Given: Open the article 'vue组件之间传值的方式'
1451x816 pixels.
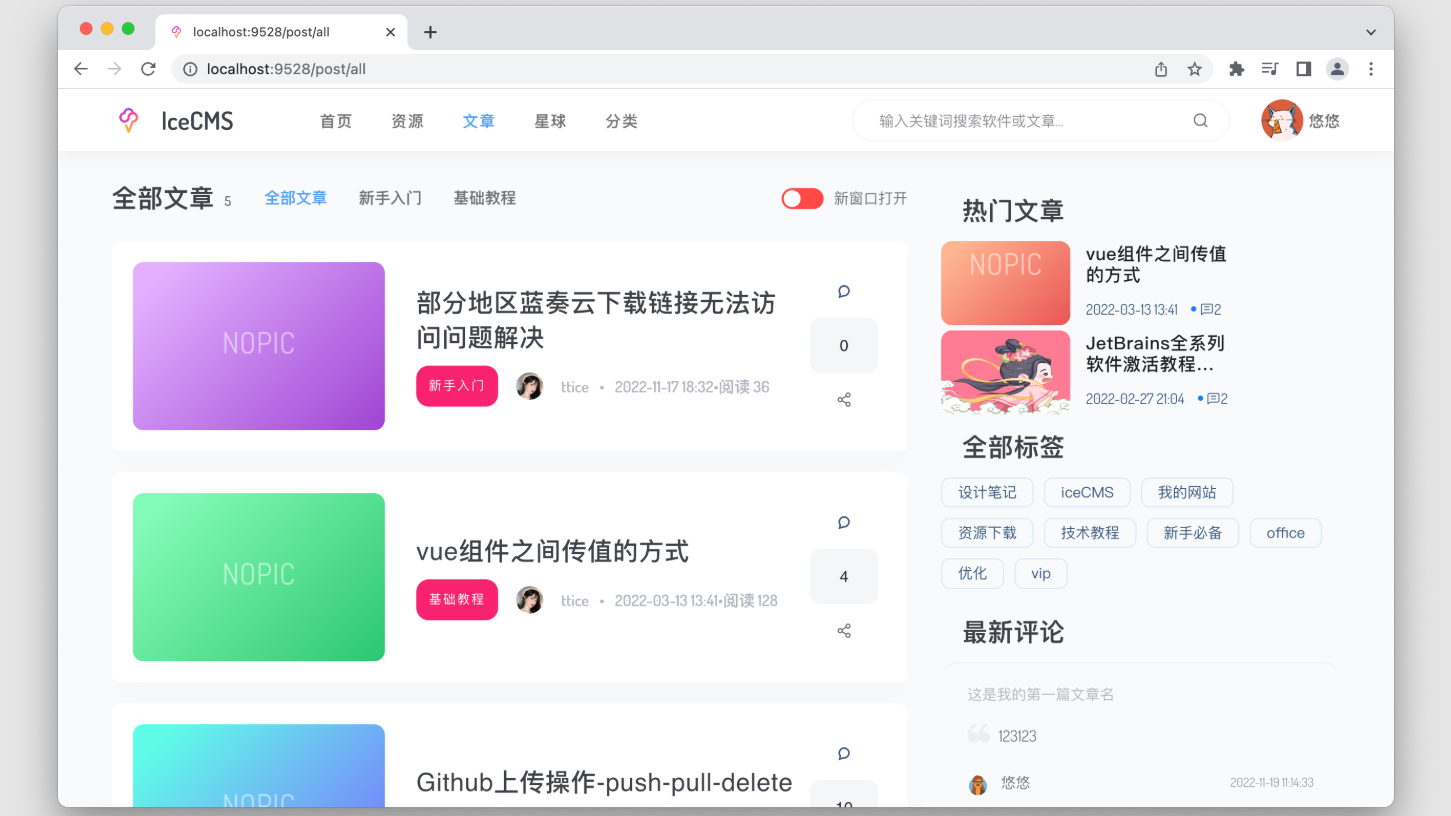Looking at the screenshot, I should [553, 551].
